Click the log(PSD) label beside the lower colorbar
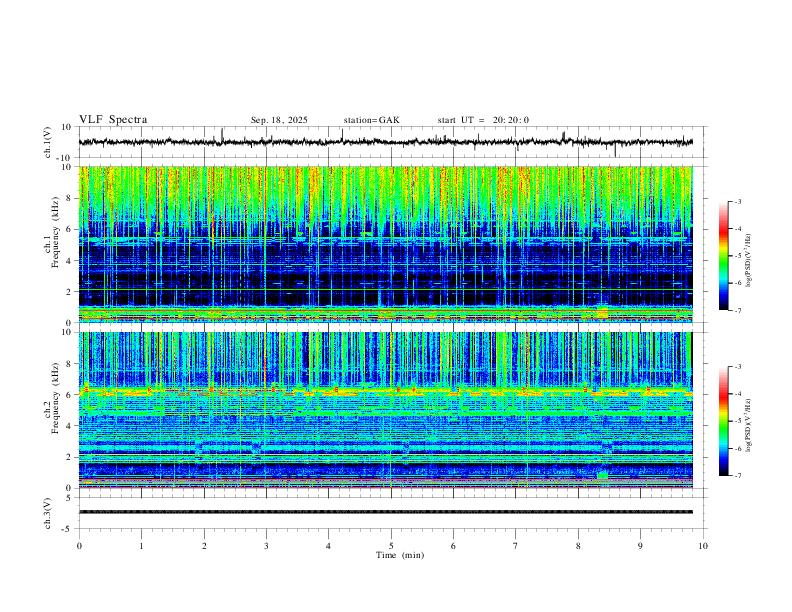Image resolution: width=792 pixels, height=612 pixels. click(749, 425)
